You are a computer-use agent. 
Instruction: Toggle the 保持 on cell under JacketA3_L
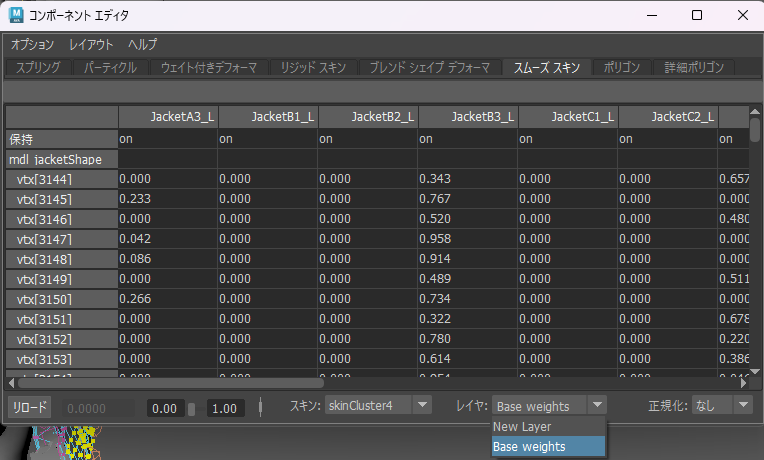click(x=168, y=139)
